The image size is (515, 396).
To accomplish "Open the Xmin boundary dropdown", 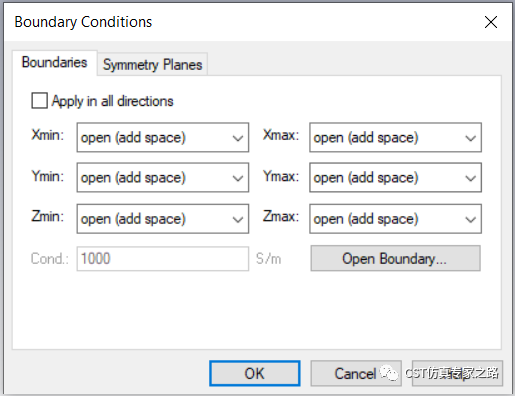I will coord(163,137).
